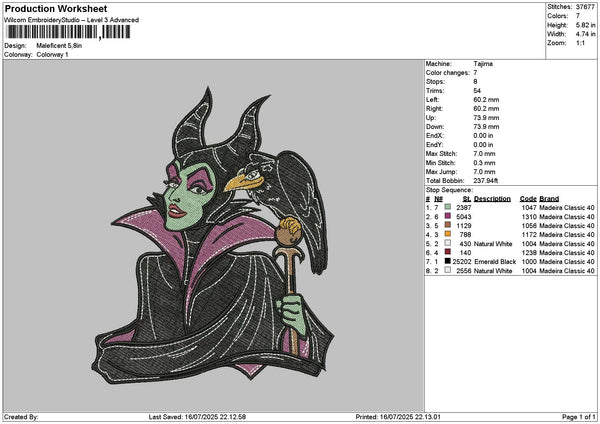This screenshot has width=600, height=424.
Task: Select the black swatch beside Emerald Black
Action: pos(447,261)
